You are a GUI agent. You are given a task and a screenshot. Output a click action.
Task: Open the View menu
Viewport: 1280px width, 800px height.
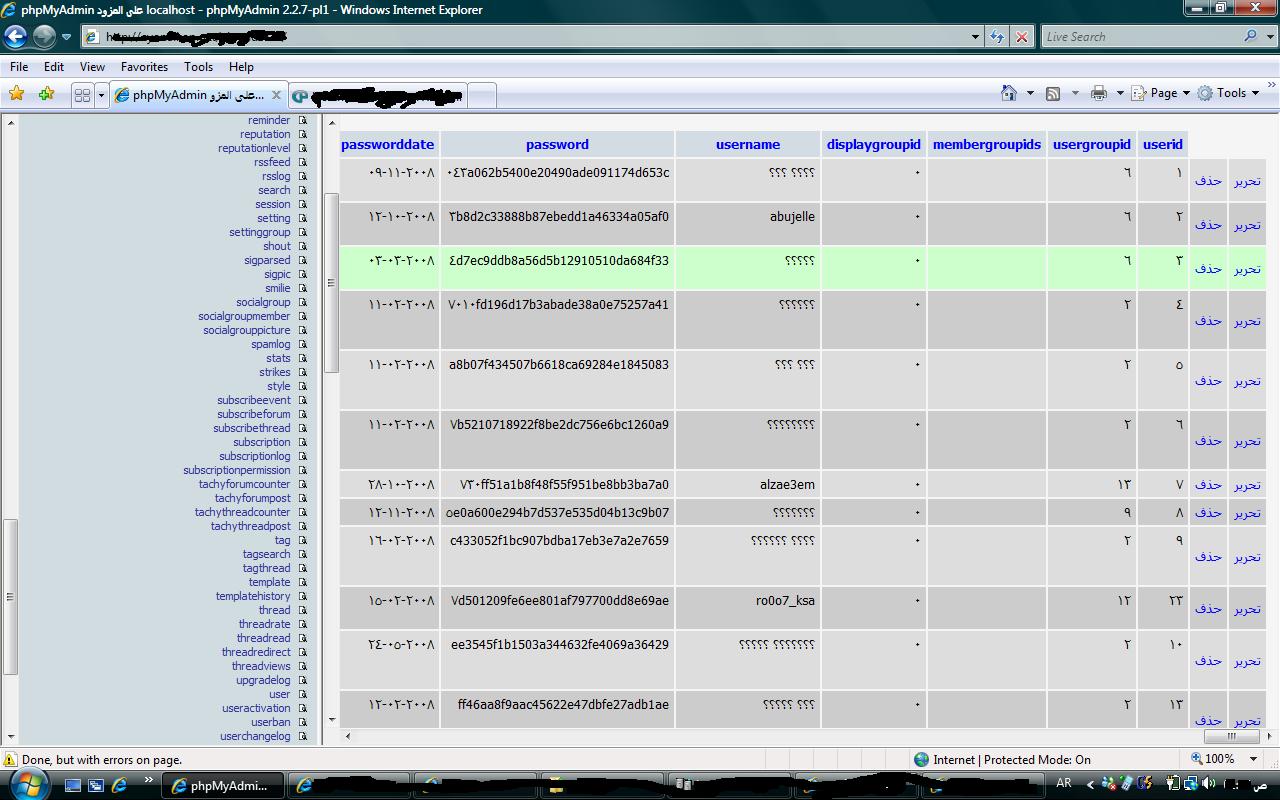tap(92, 67)
